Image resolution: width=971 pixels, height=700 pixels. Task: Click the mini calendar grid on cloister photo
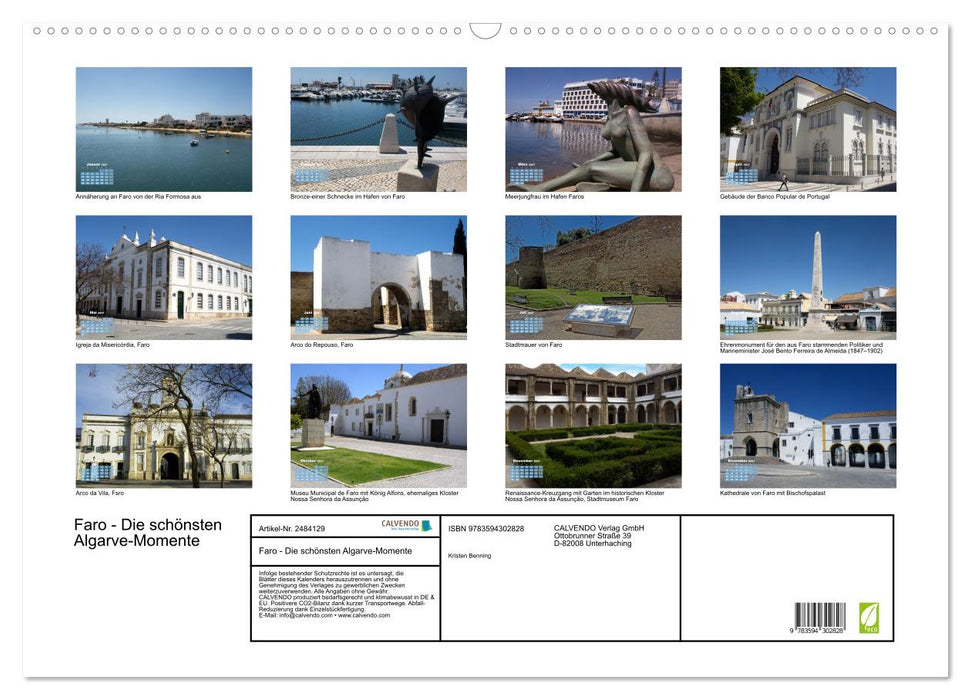pos(526,472)
